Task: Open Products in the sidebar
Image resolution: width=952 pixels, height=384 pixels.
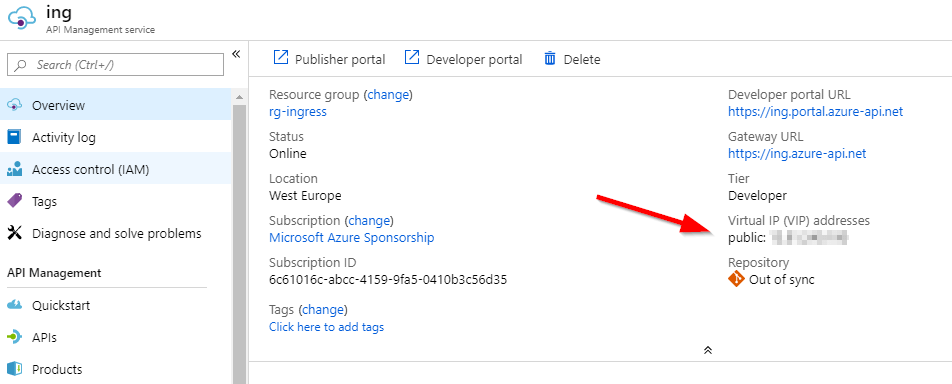Action: point(115,369)
